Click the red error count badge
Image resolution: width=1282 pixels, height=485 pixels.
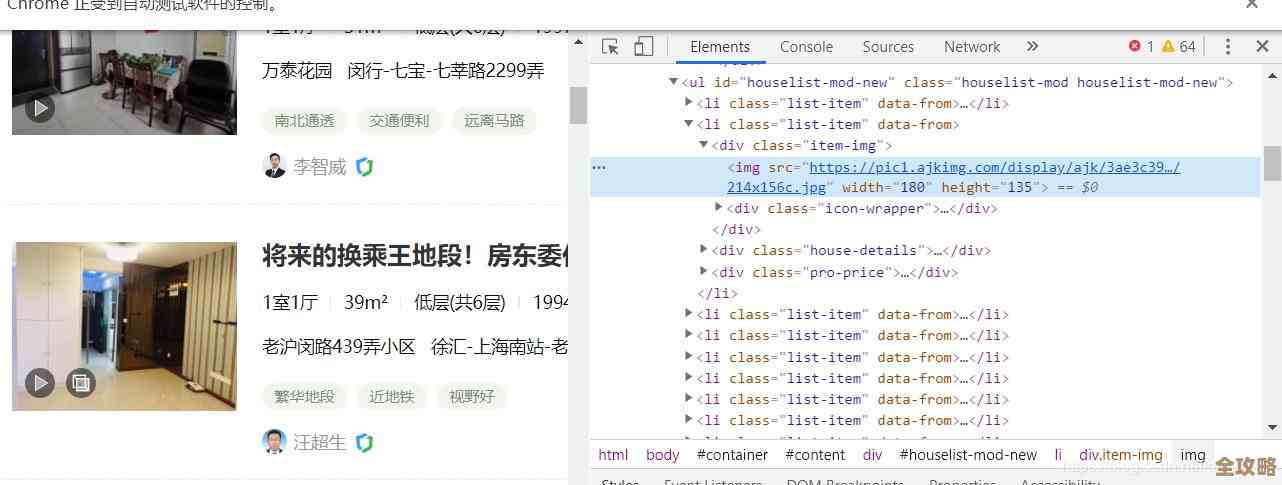[1141, 47]
